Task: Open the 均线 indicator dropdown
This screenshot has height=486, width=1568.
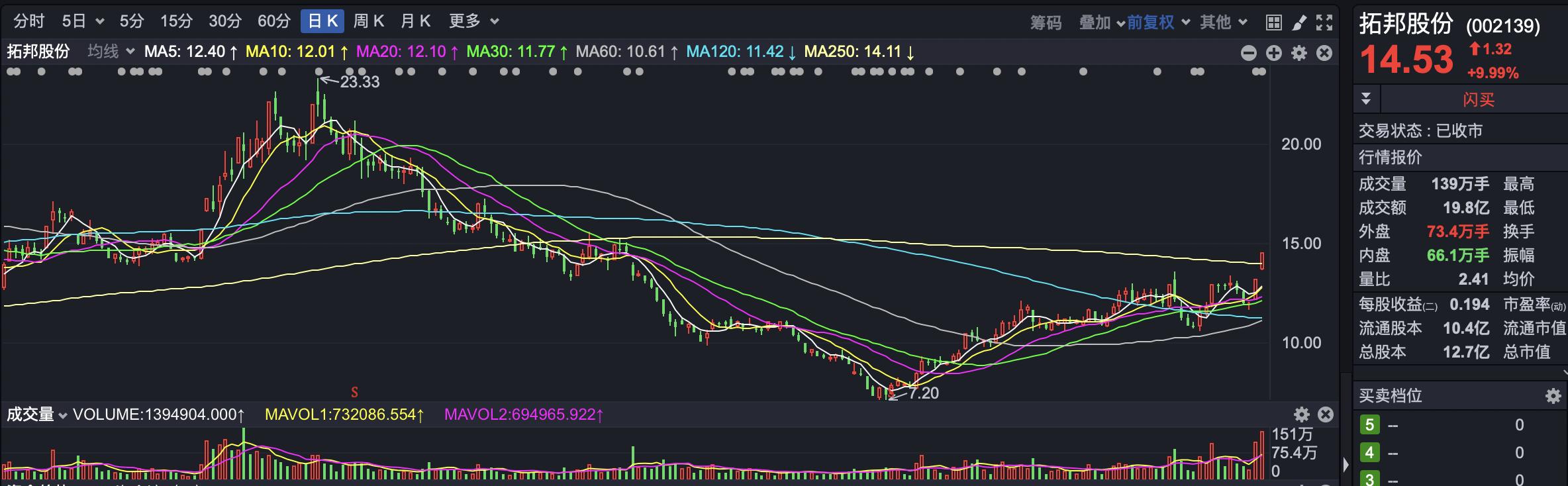Action: click(x=111, y=52)
